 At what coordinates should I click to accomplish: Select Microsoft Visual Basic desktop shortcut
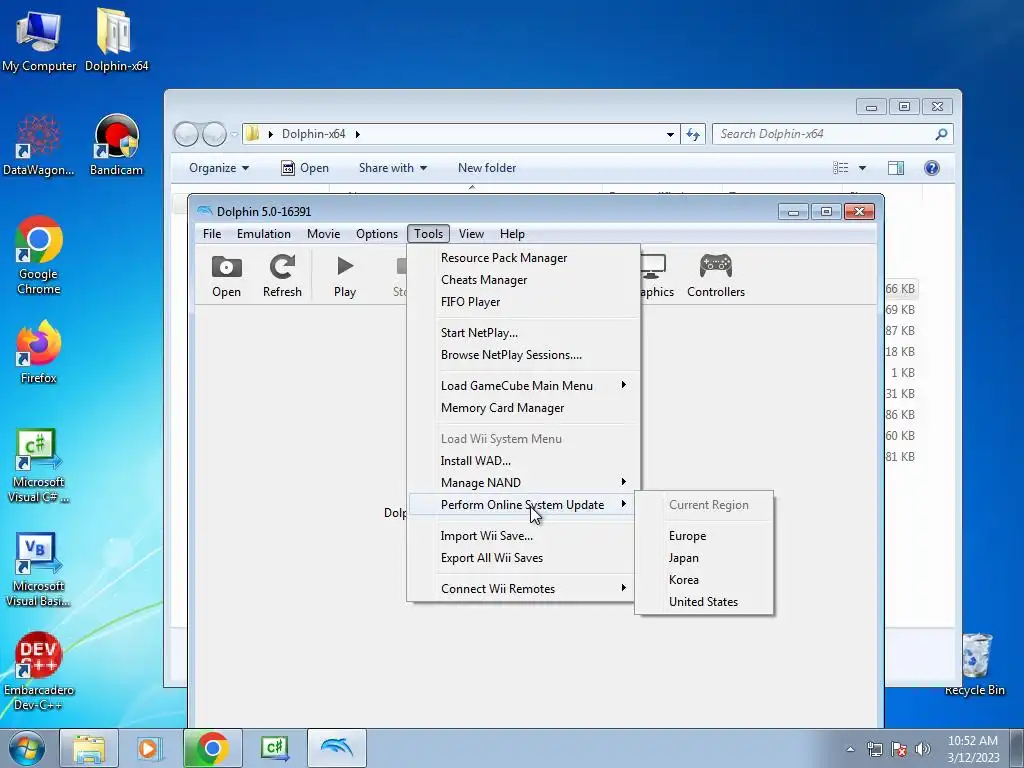click(39, 570)
